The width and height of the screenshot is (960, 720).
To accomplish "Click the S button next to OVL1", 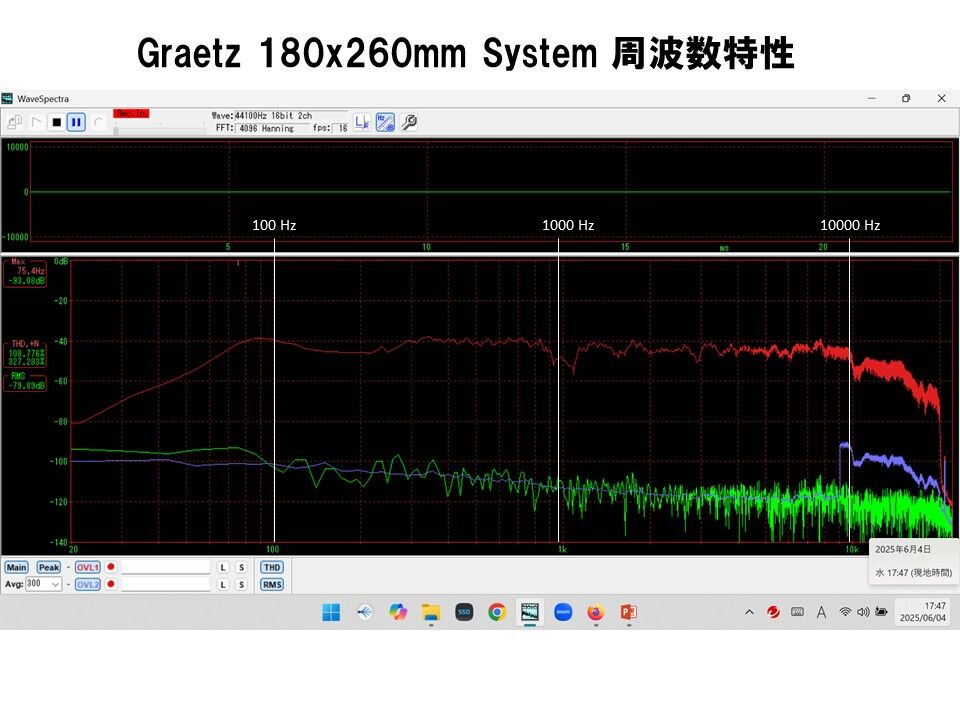I will click(x=242, y=567).
